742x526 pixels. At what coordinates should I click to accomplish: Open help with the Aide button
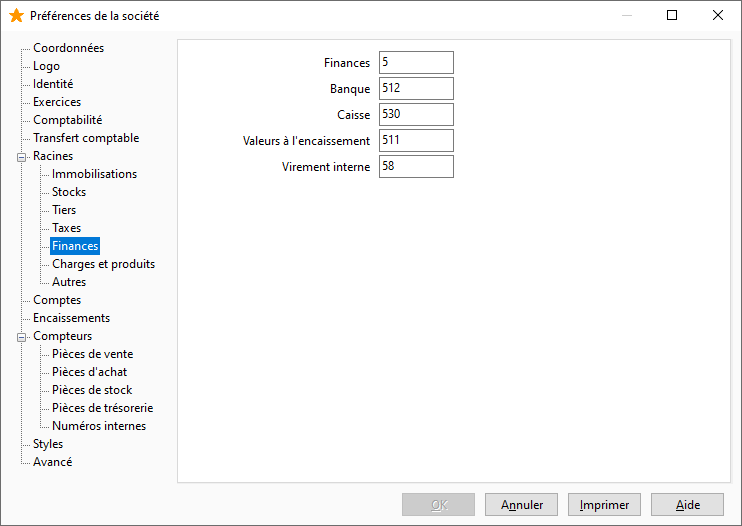click(688, 505)
